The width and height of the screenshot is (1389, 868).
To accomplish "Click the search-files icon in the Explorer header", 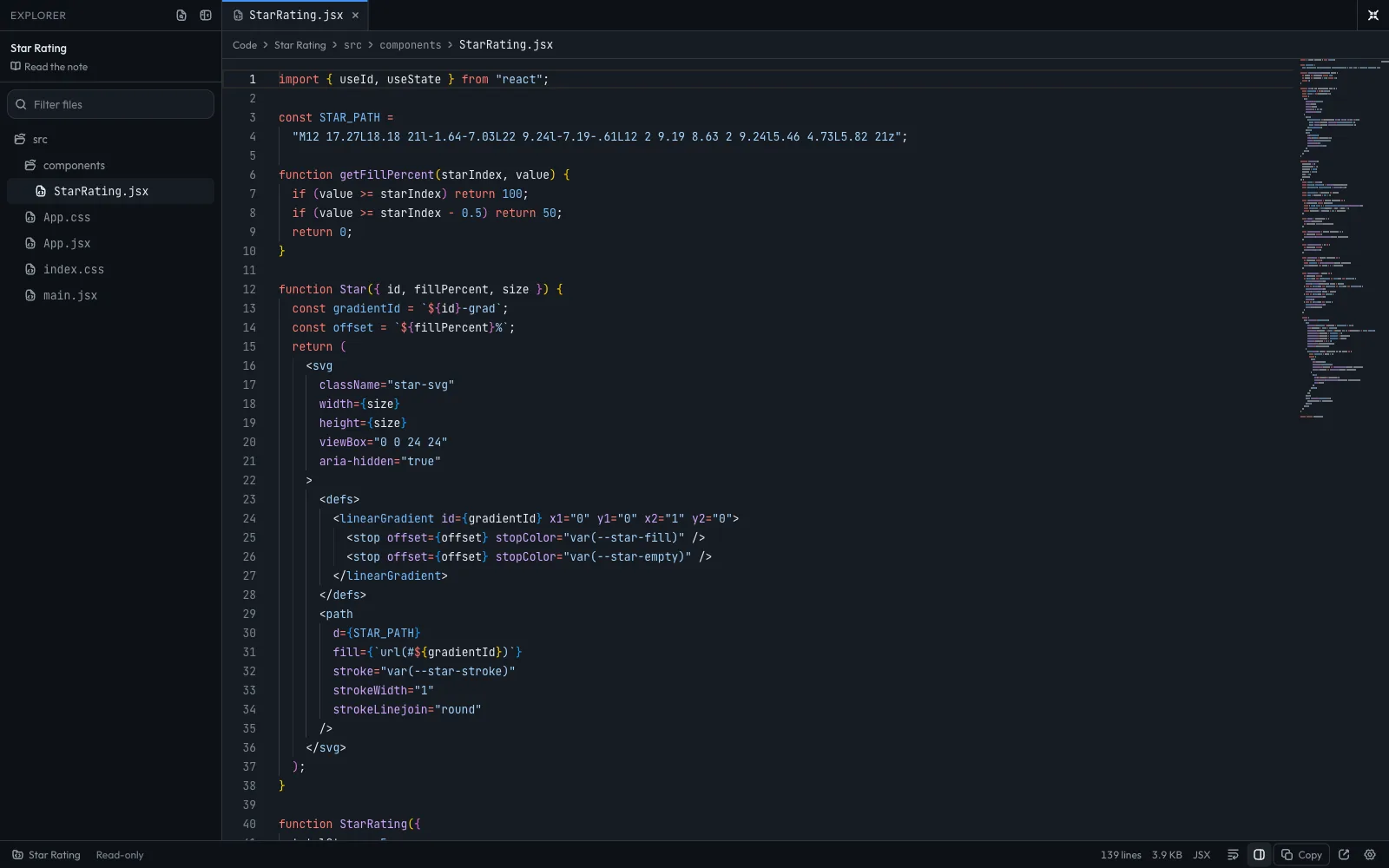I will click(x=181, y=15).
